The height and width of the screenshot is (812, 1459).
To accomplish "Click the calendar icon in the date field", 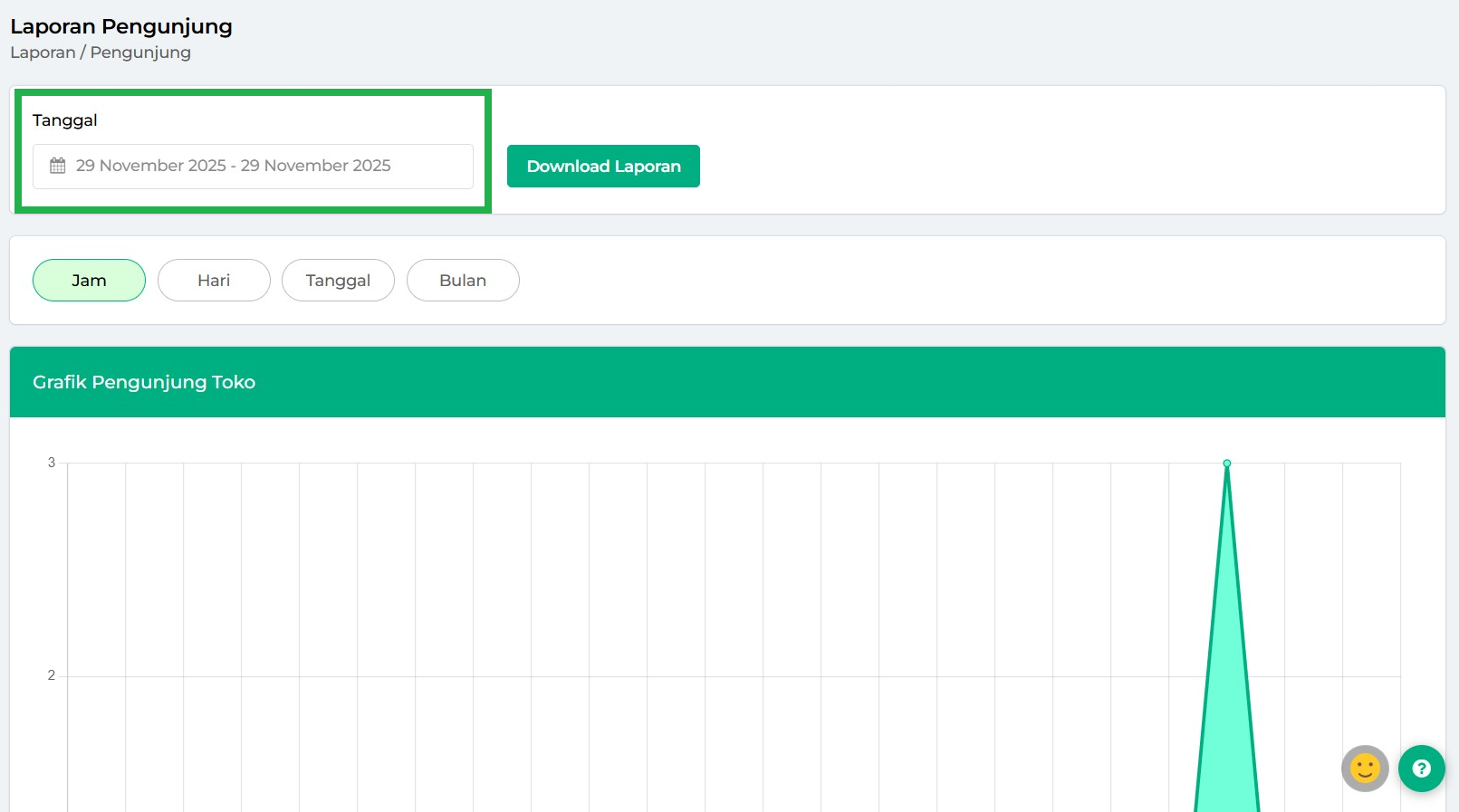I will pyautogui.click(x=58, y=166).
